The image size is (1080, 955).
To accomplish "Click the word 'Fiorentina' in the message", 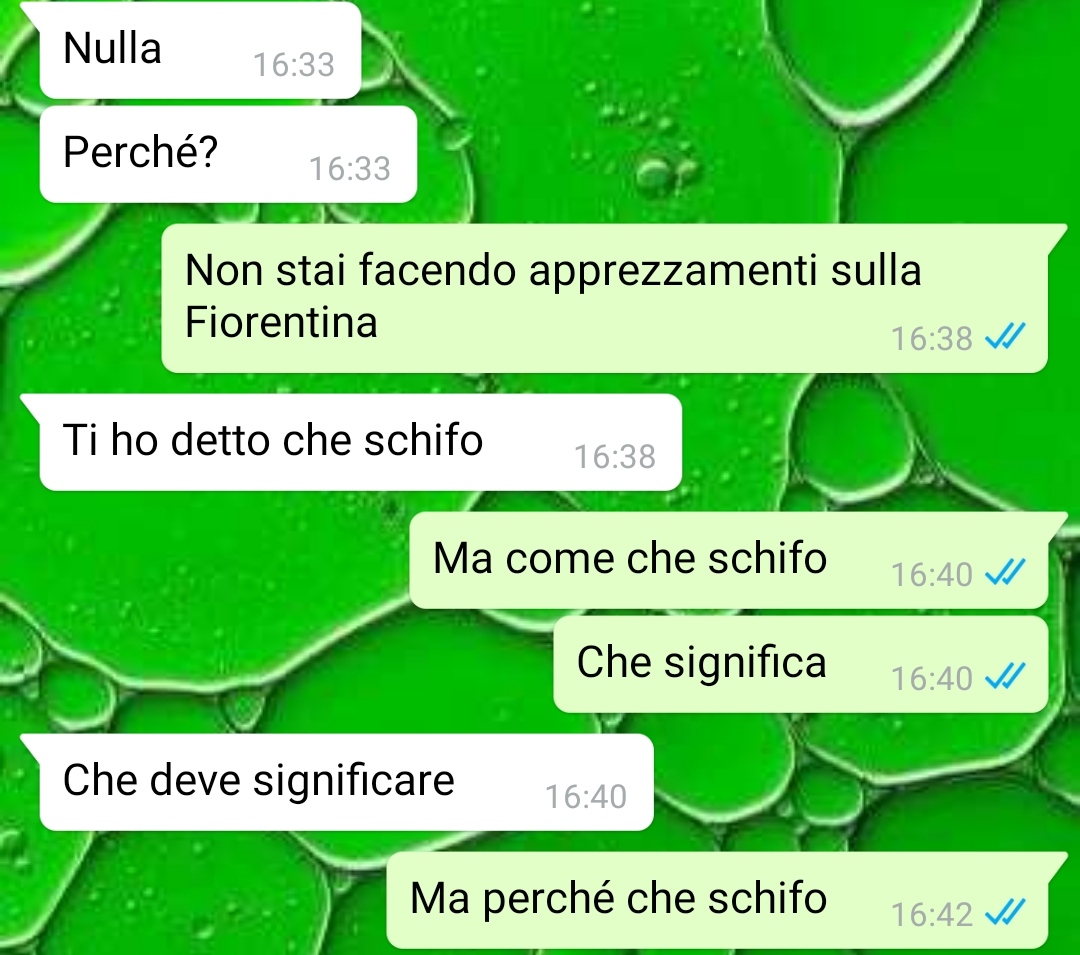I will (x=281, y=322).
